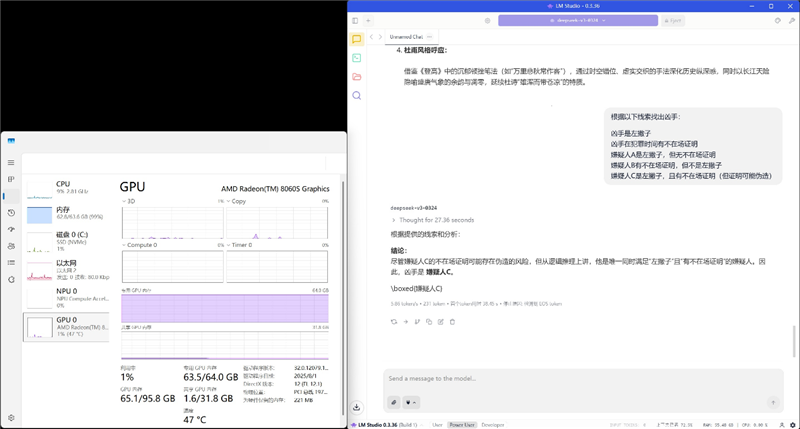This screenshot has width=800, height=429.
Task: Open the Discover search icon in LM Studio sidebar
Action: pyautogui.click(x=357, y=95)
